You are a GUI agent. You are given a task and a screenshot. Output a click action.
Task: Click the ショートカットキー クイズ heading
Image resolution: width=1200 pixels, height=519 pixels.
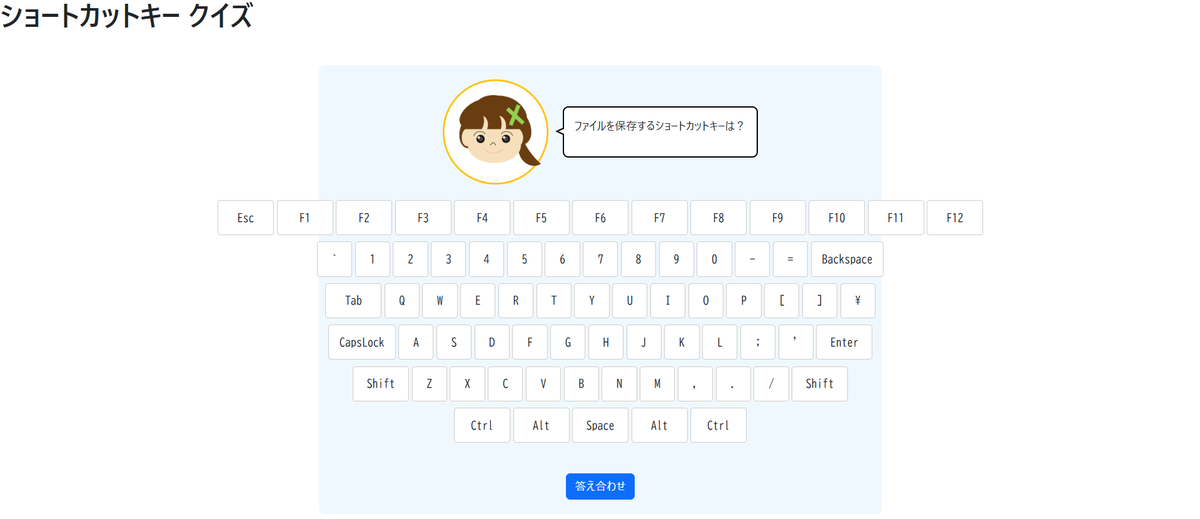point(127,17)
